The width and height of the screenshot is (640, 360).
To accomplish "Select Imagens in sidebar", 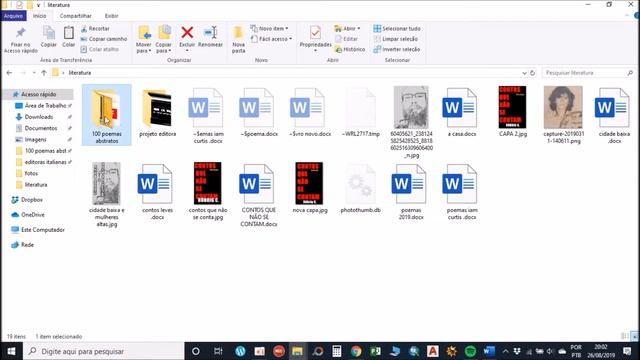I will pyautogui.click(x=35, y=139).
